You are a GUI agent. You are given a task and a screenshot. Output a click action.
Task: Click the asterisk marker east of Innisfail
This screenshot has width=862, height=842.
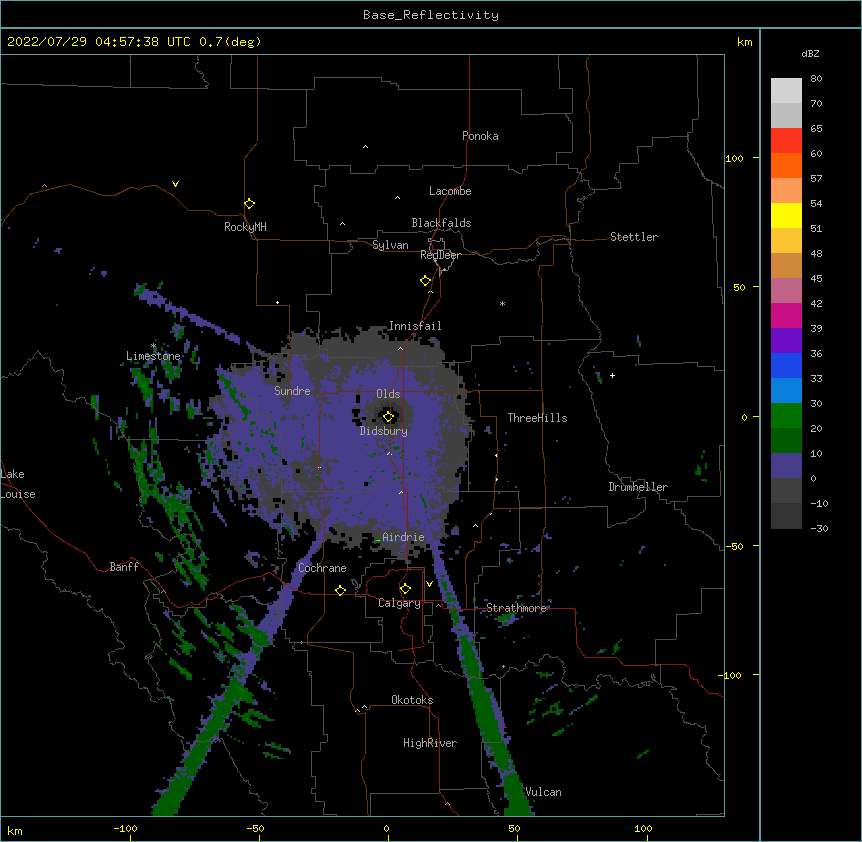tap(502, 304)
